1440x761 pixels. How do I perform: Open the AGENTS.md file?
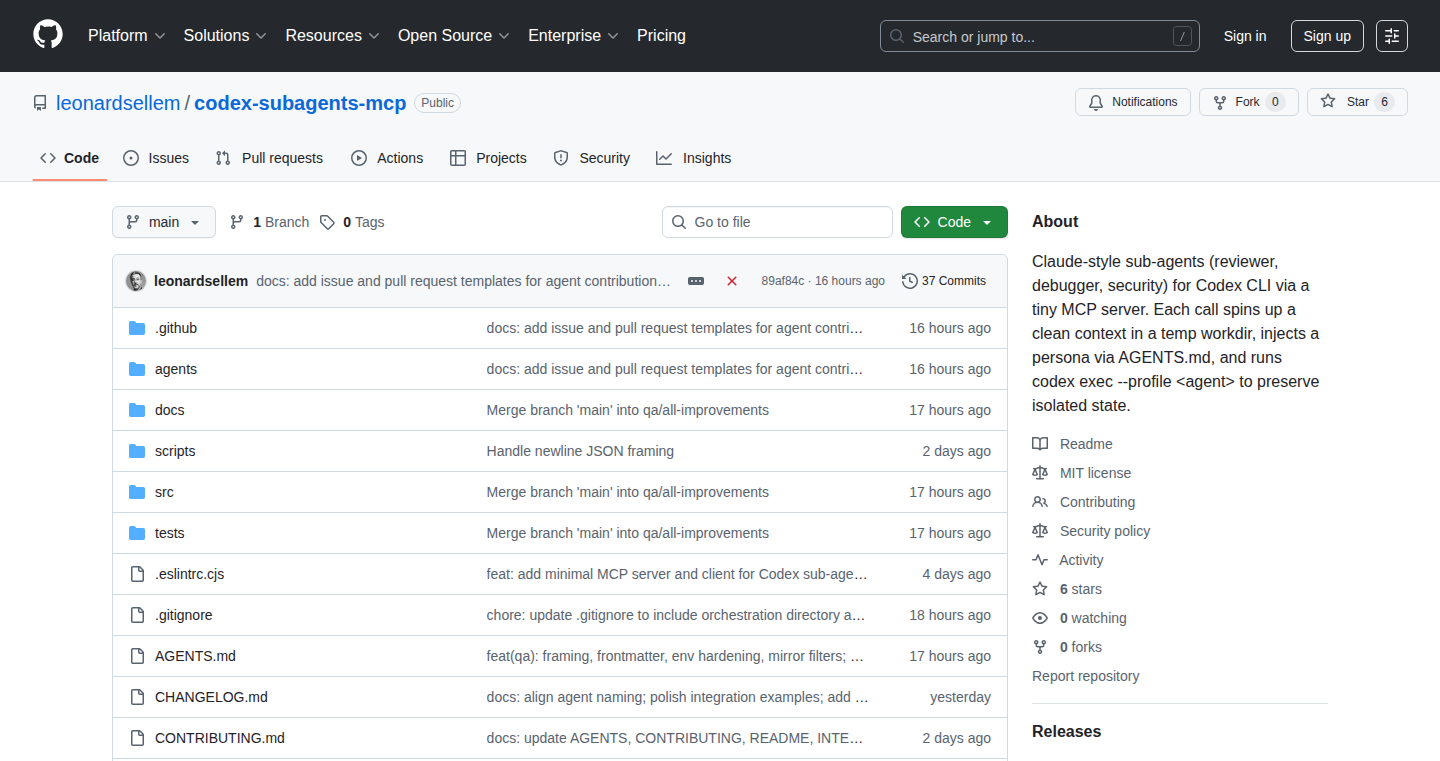point(195,656)
